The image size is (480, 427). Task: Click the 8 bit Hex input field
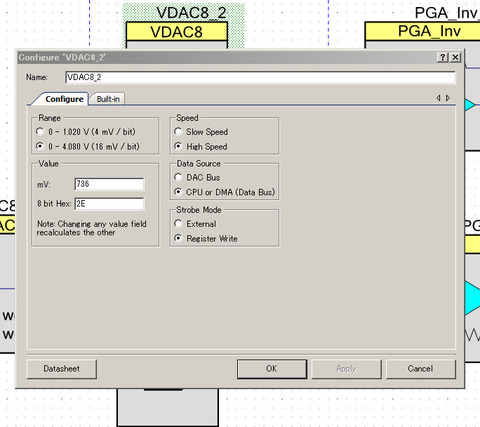pyautogui.click(x=109, y=204)
